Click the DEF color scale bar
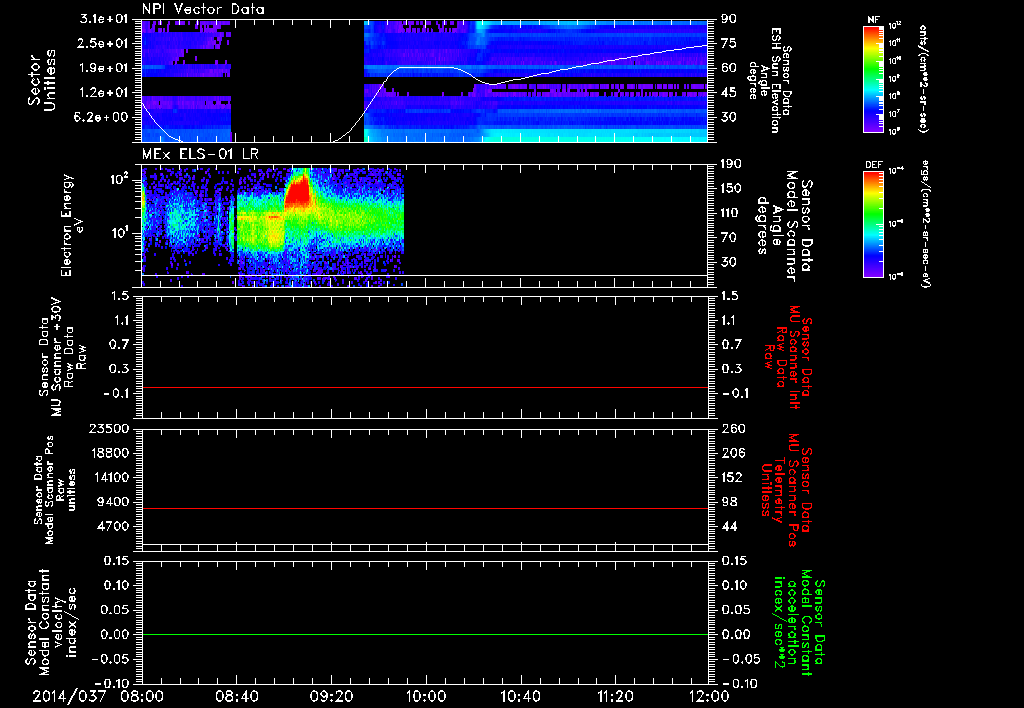The height and width of the screenshot is (708, 1024). [873, 224]
